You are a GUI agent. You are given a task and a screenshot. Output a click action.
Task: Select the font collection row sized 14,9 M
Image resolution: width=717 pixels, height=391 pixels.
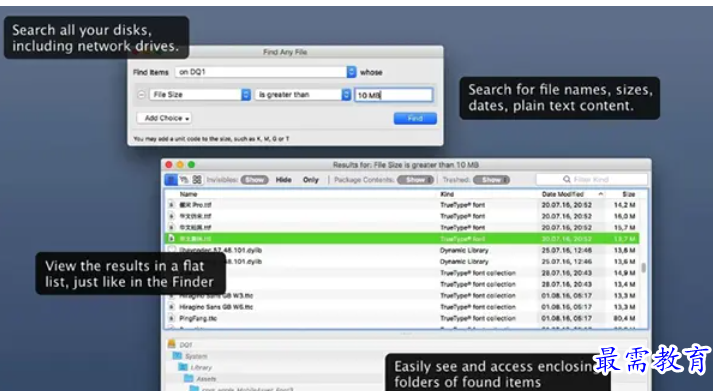[x=401, y=273]
